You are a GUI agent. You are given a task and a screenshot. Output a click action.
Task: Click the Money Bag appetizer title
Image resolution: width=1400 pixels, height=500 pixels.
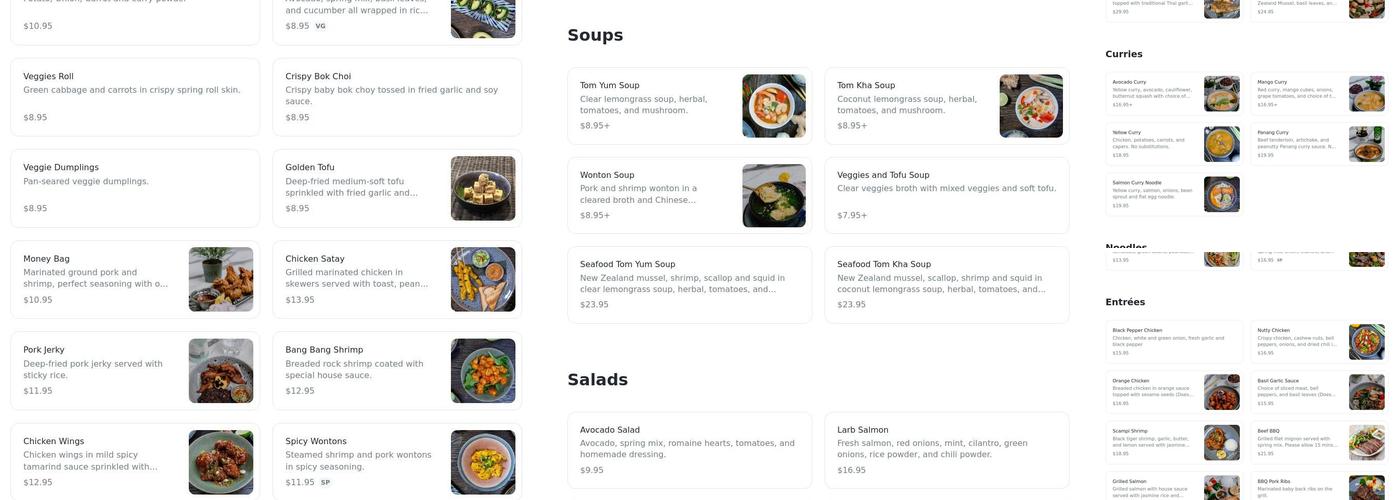47,259
